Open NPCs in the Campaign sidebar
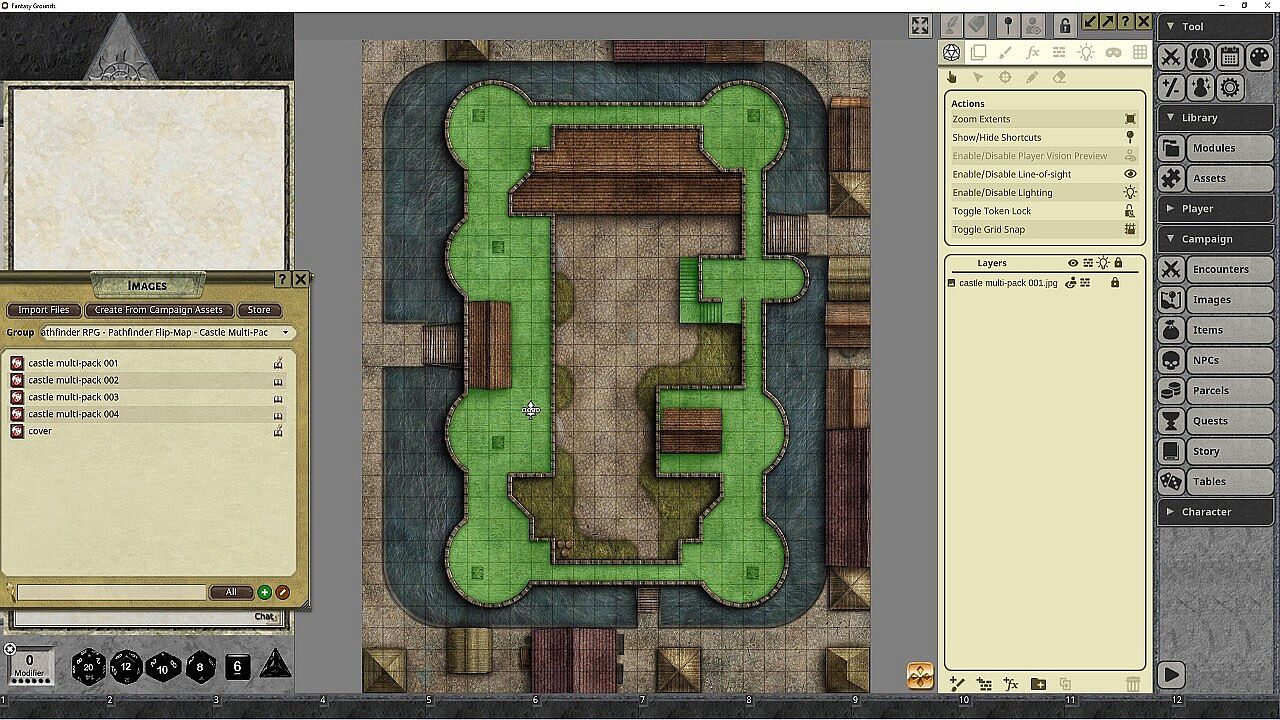The width and height of the screenshot is (1280, 720). pos(1216,360)
